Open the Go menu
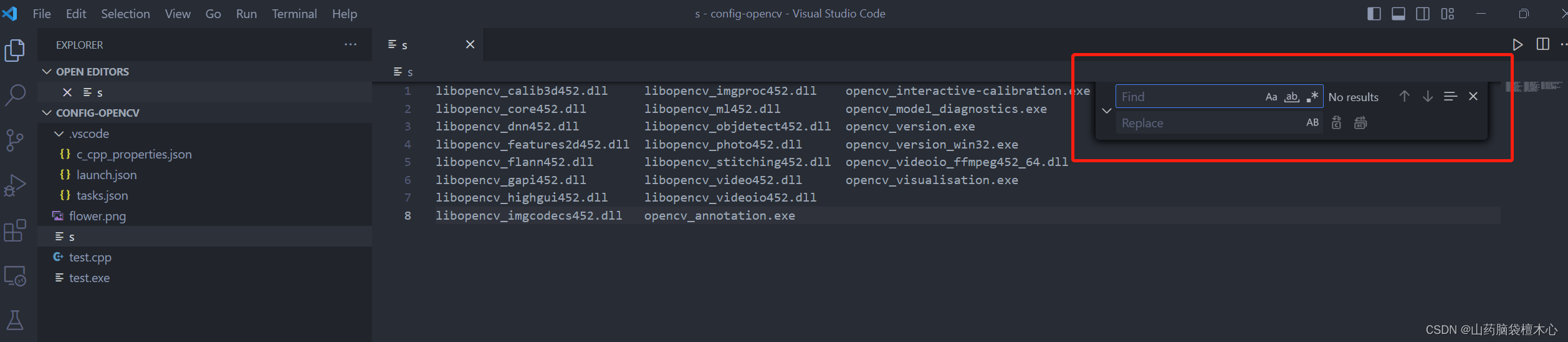Screen dimensions: 1568x342 tap(213, 14)
